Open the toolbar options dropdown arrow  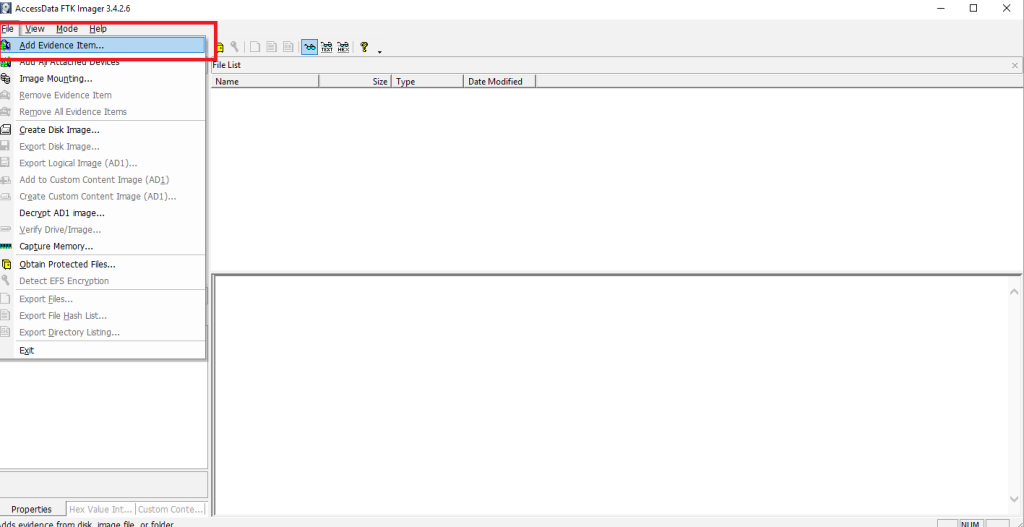coord(379,51)
